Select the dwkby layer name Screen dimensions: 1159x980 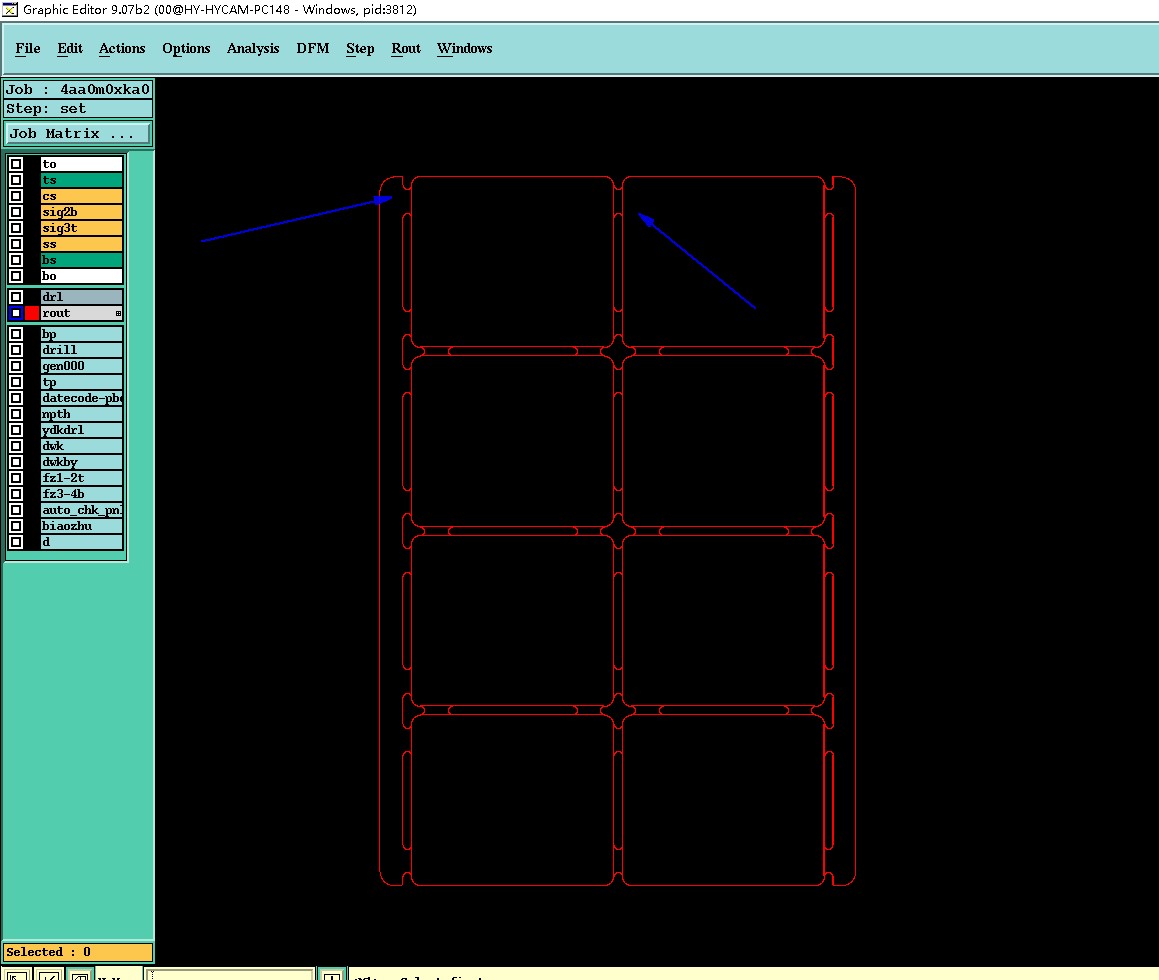[x=81, y=462]
